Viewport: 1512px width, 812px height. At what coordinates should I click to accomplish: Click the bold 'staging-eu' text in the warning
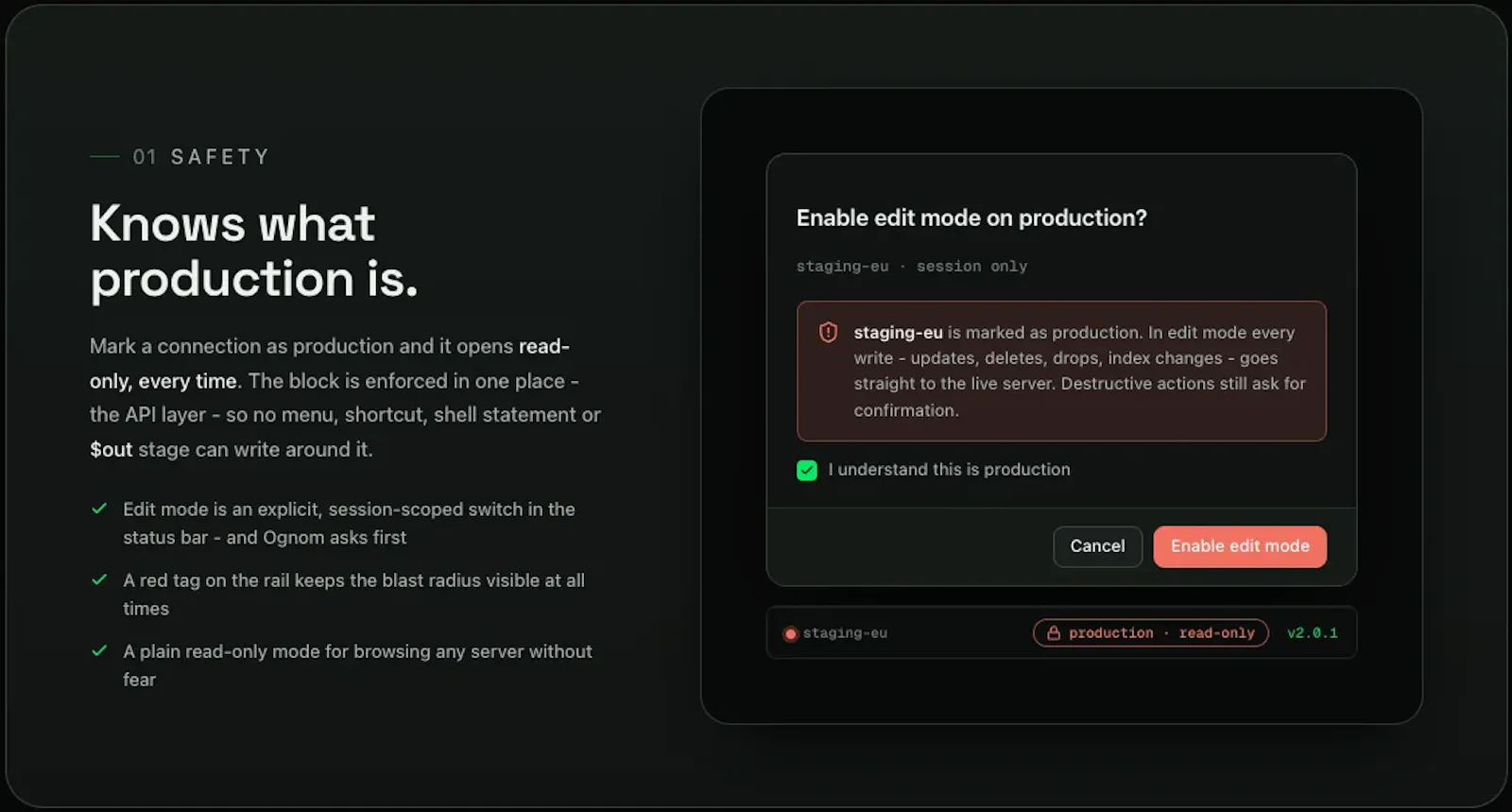tap(898, 333)
